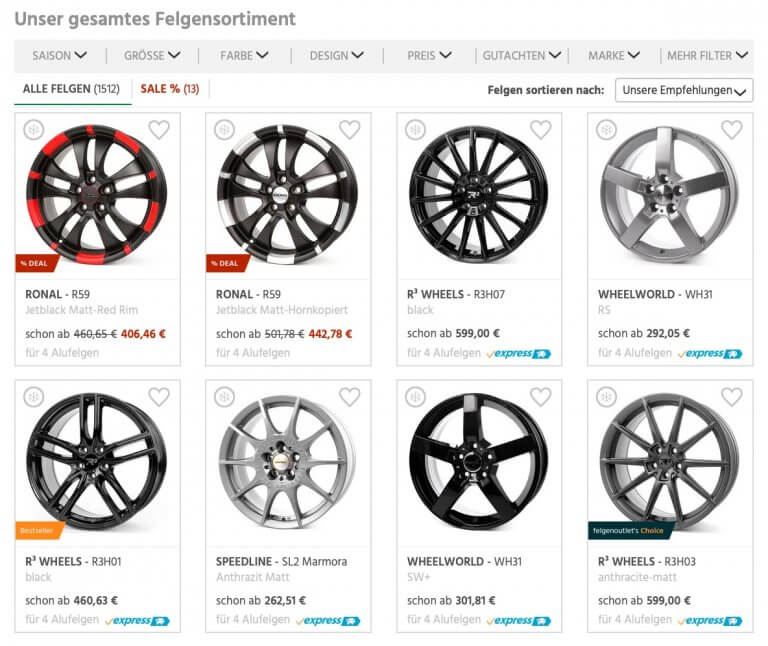The width and height of the screenshot is (768, 646).
Task: Add R³ Wheels R3H07 to wishlist
Action: point(540,129)
